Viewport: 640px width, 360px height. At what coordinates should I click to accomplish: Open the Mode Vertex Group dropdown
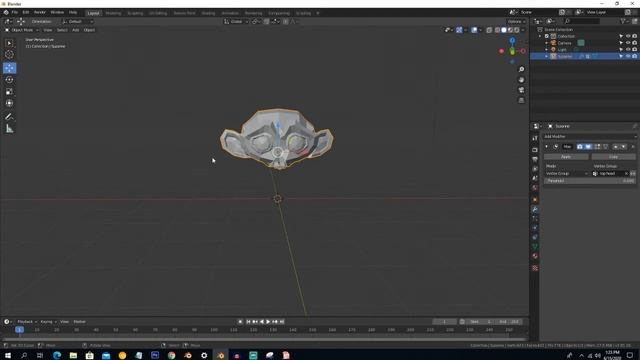point(567,173)
